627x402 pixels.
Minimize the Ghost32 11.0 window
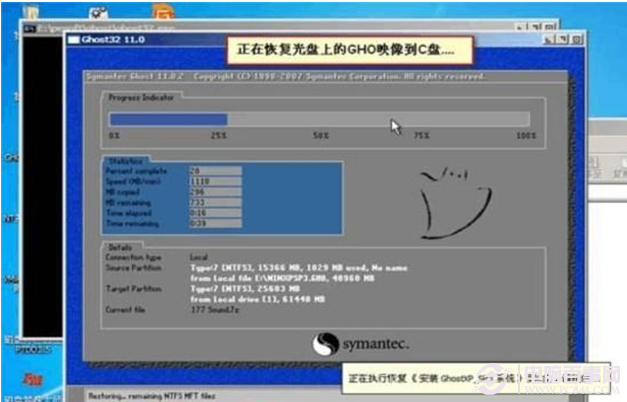[549, 39]
